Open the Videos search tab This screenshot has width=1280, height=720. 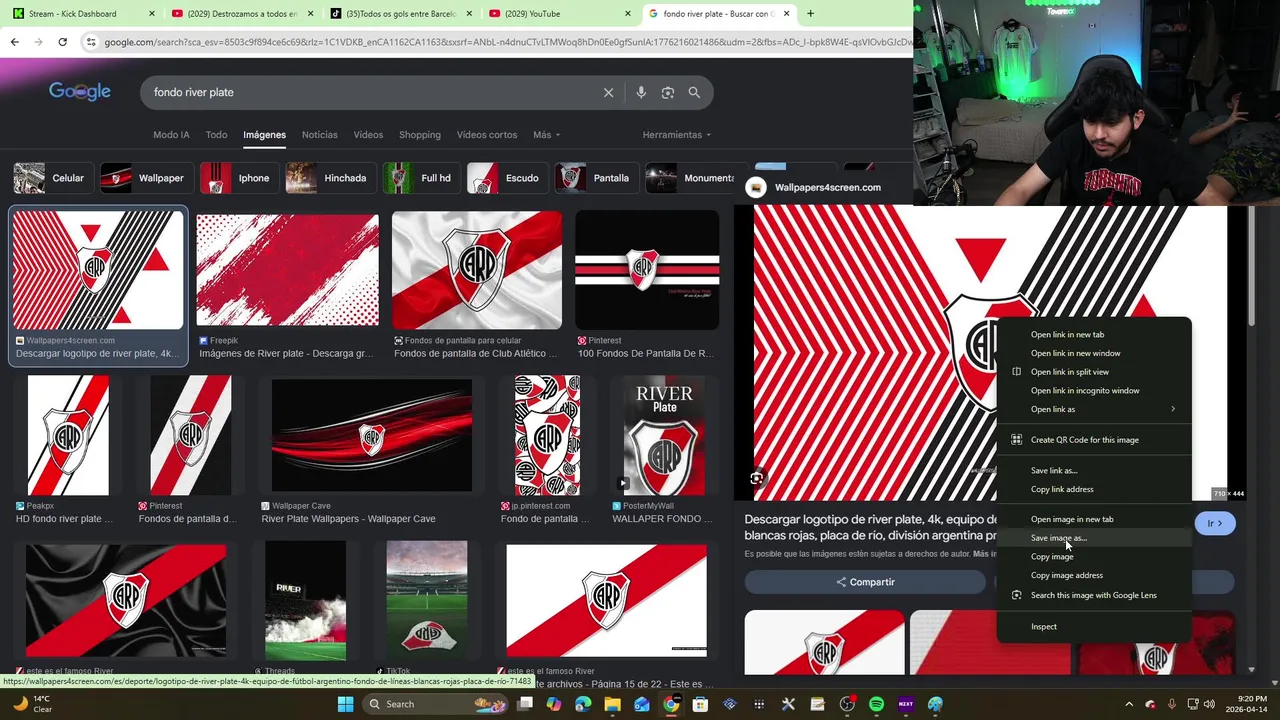point(368,135)
